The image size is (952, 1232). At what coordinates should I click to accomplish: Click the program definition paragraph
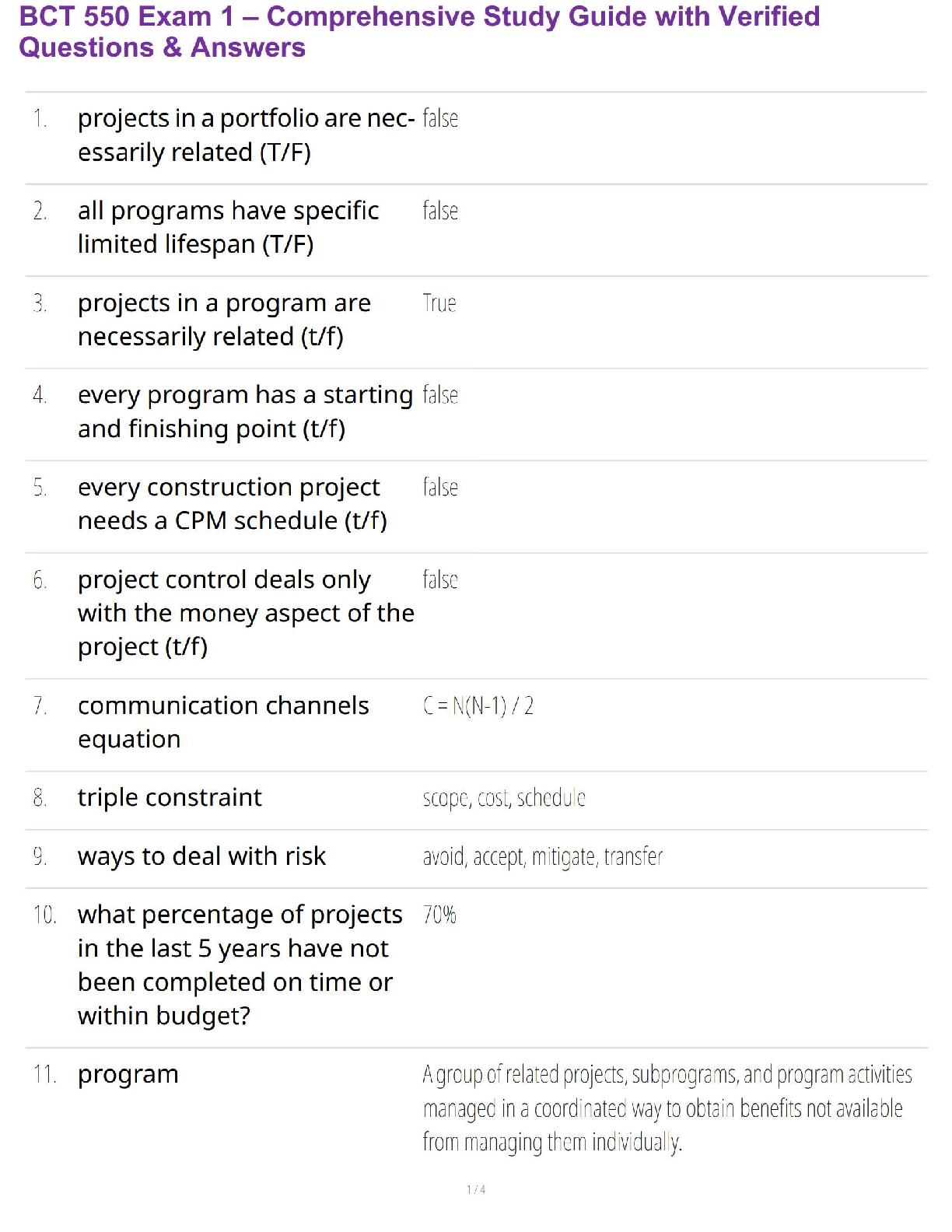667,1108
